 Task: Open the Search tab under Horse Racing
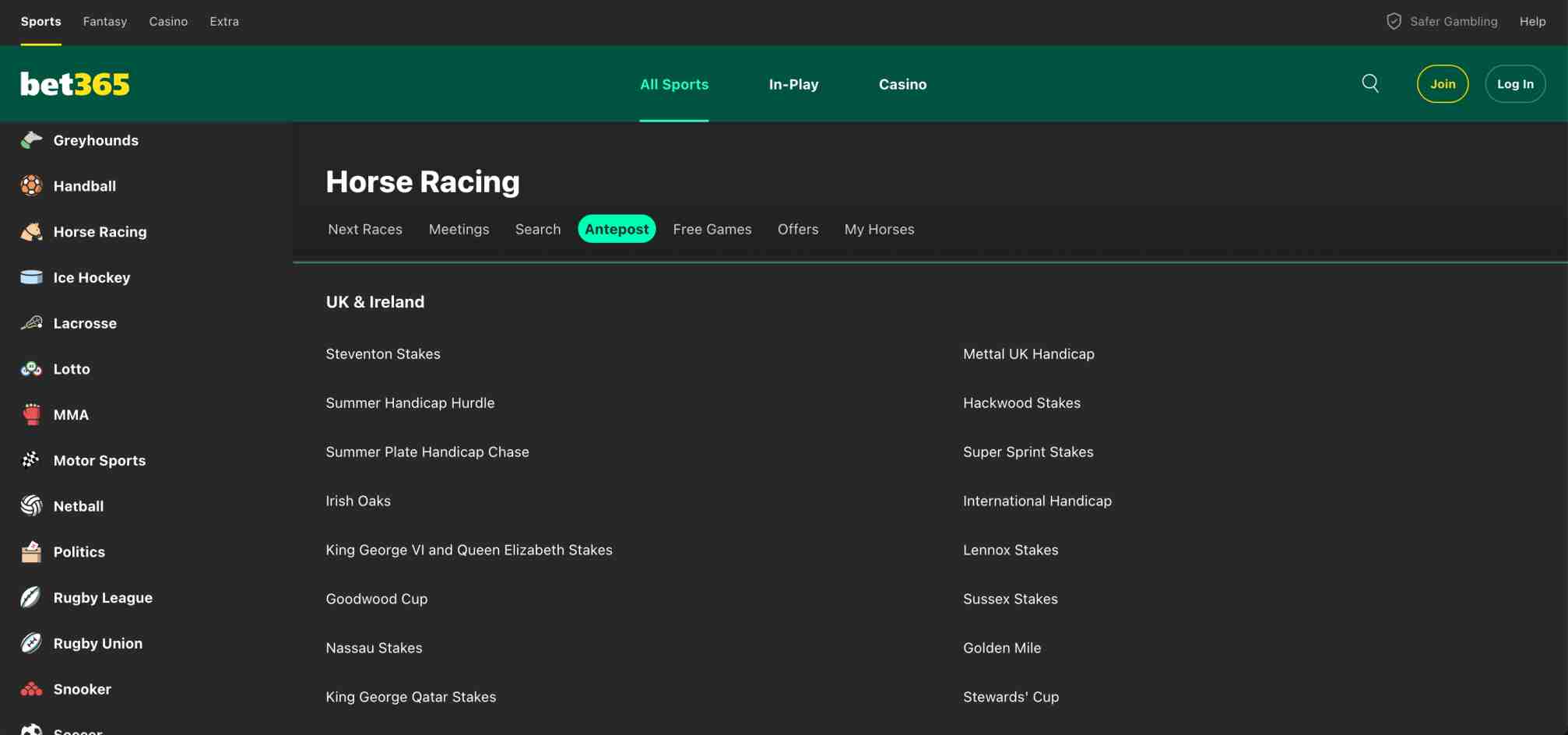pos(538,229)
